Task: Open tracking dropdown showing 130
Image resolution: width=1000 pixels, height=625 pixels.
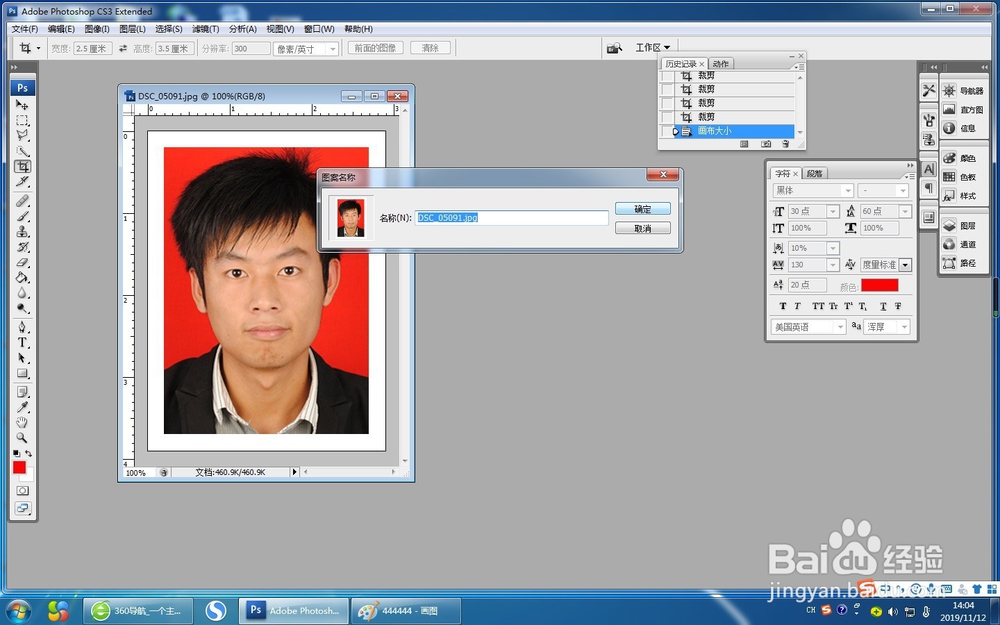Action: tap(832, 264)
